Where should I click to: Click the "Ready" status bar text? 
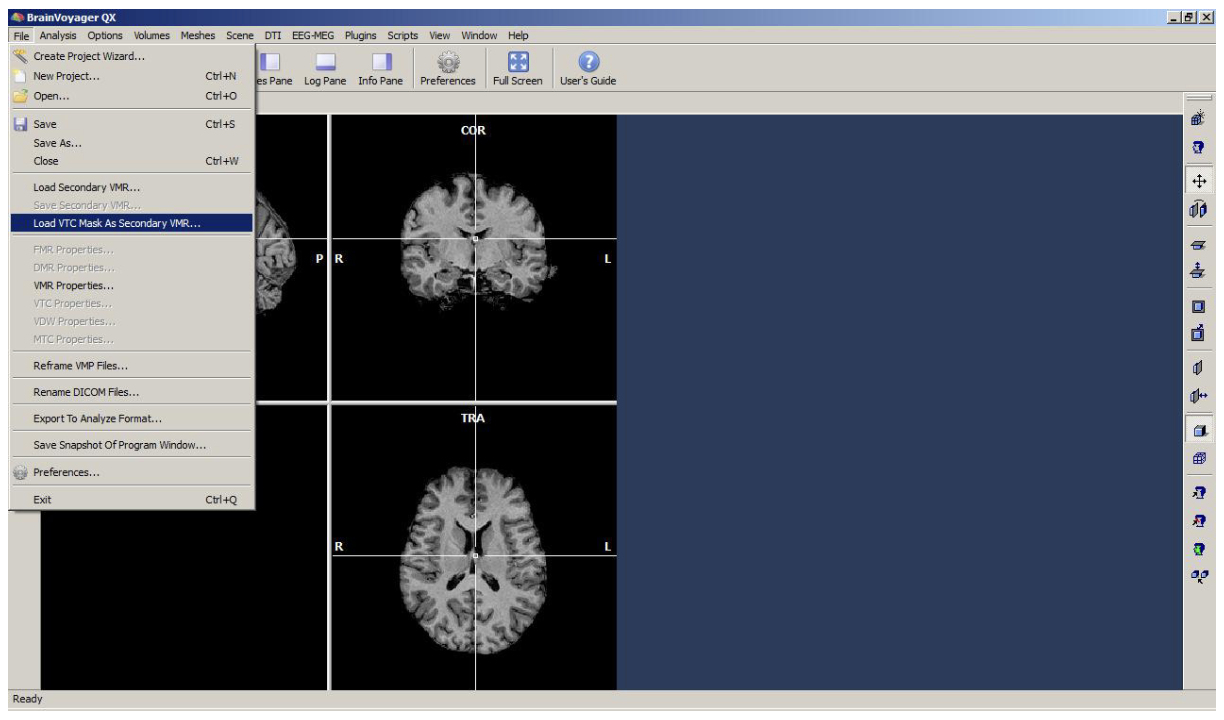(x=26, y=699)
